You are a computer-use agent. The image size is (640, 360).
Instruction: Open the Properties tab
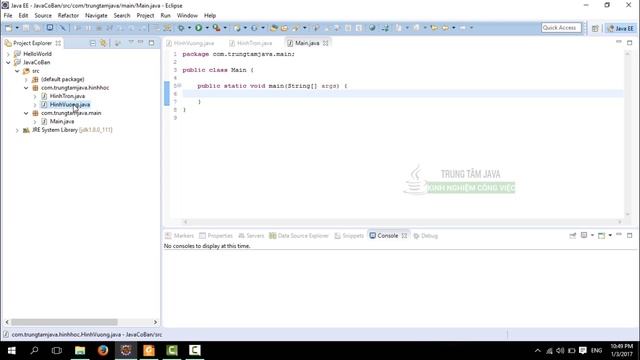216,236
